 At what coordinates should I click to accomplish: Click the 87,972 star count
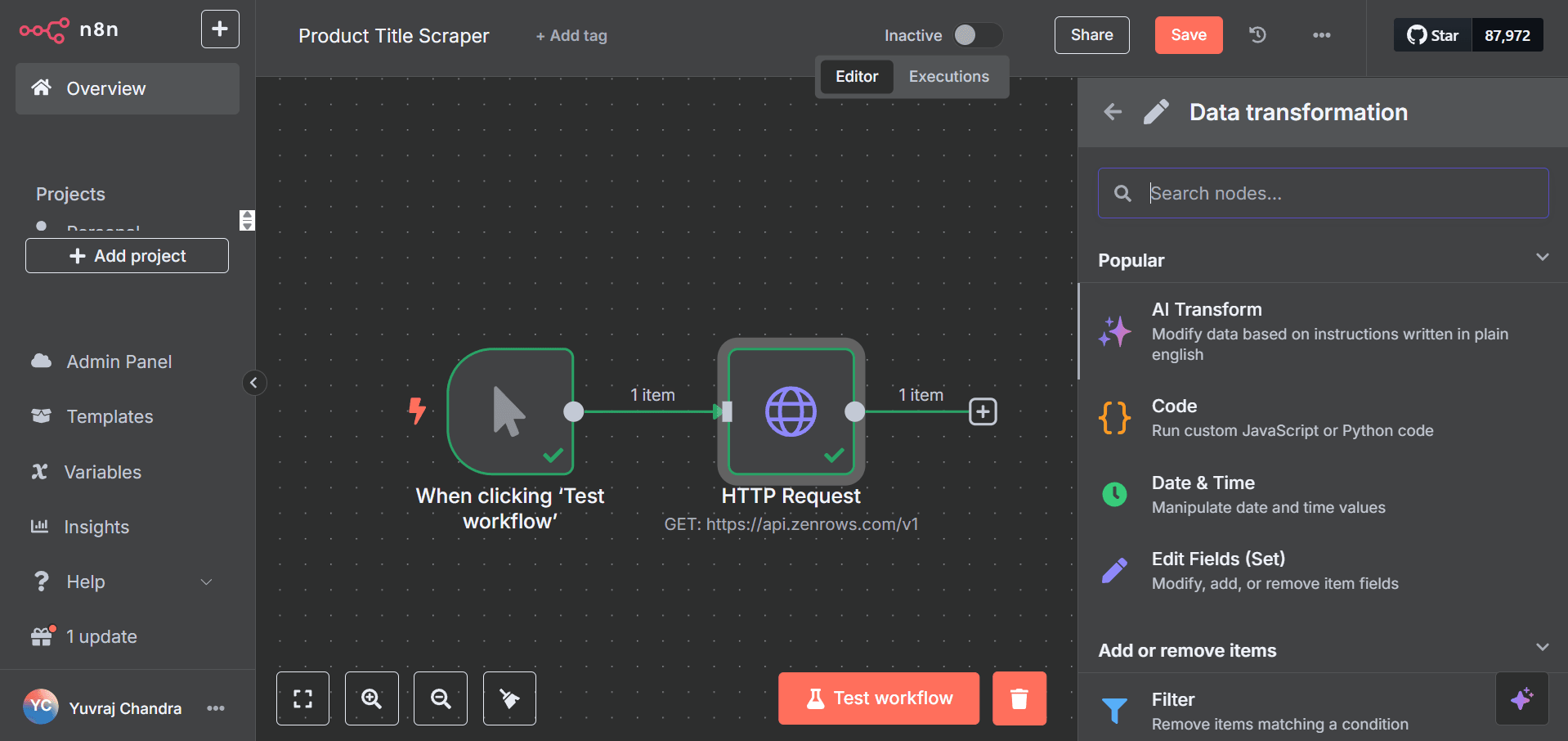(x=1508, y=35)
